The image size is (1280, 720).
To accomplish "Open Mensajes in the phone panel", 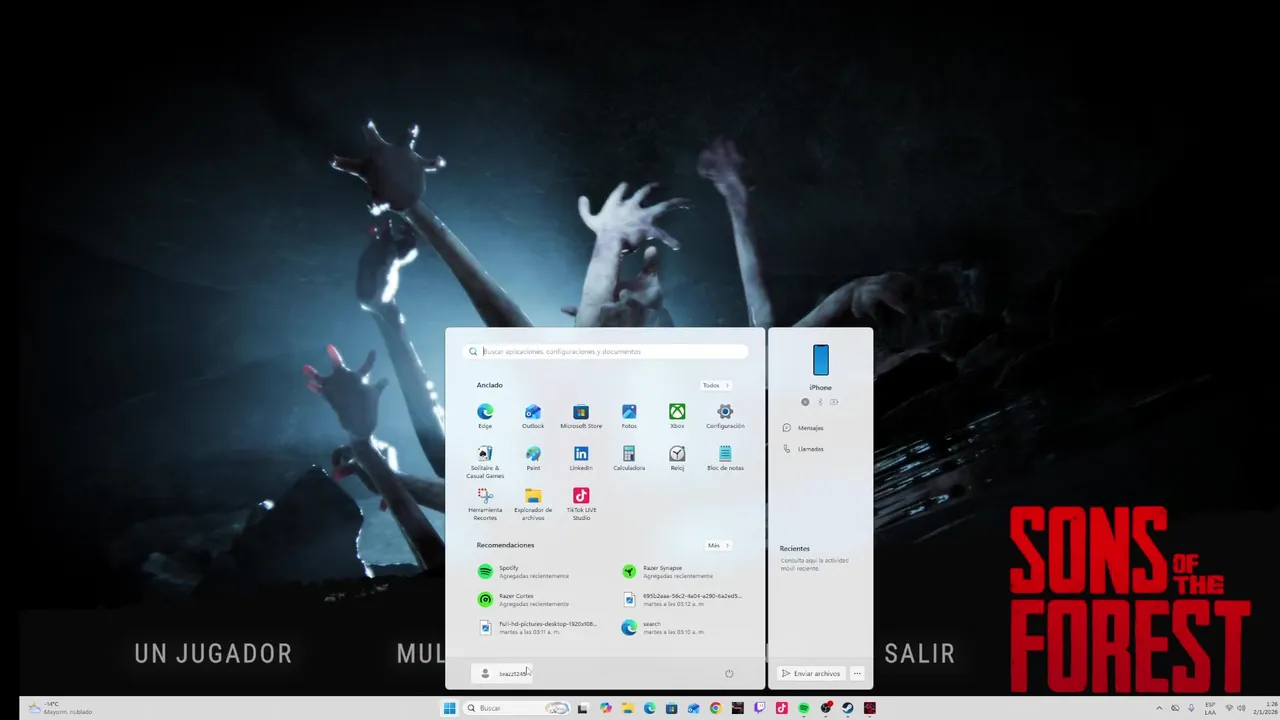I will click(x=804, y=428).
